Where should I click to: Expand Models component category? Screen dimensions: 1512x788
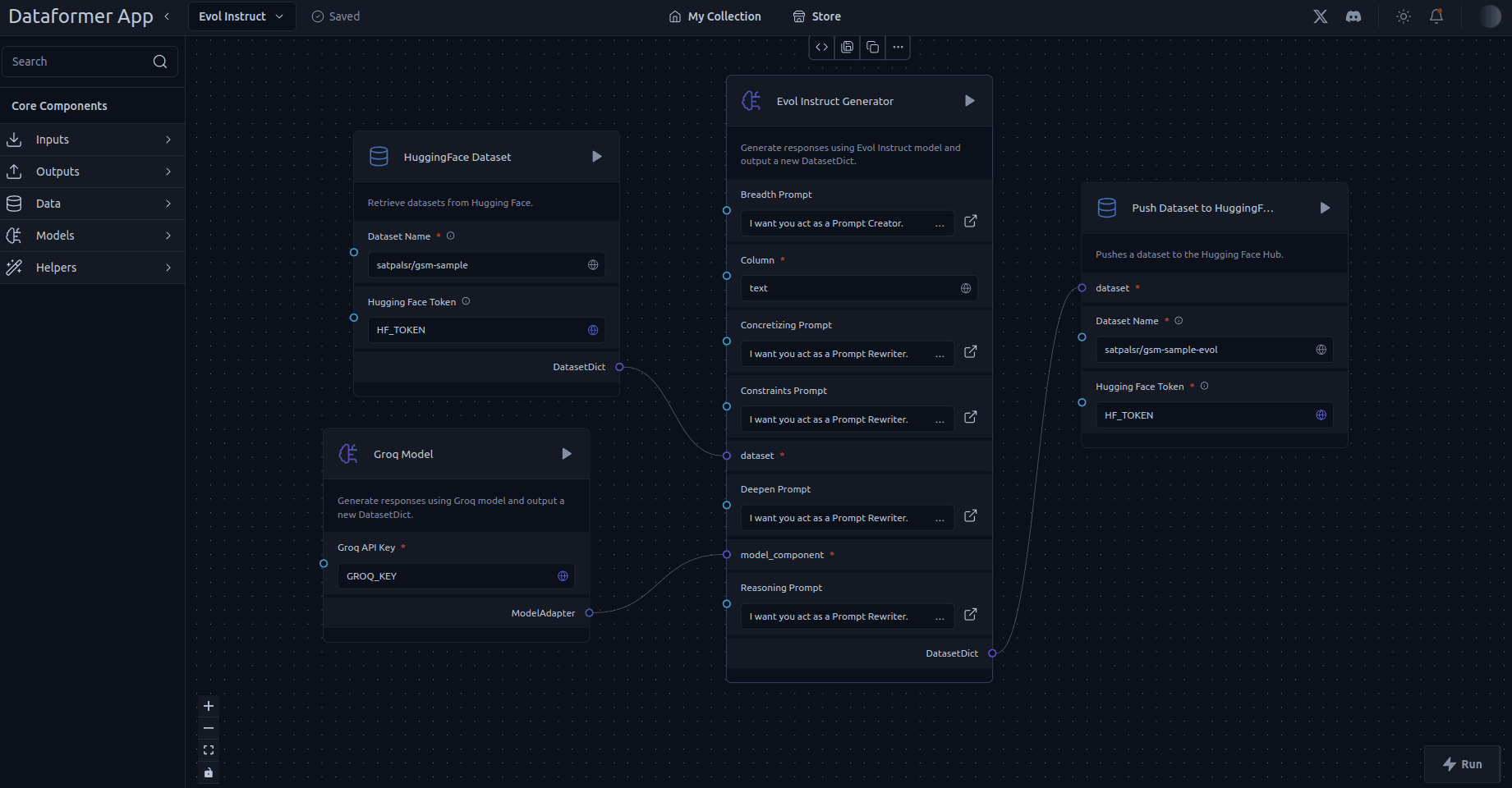[x=92, y=236]
